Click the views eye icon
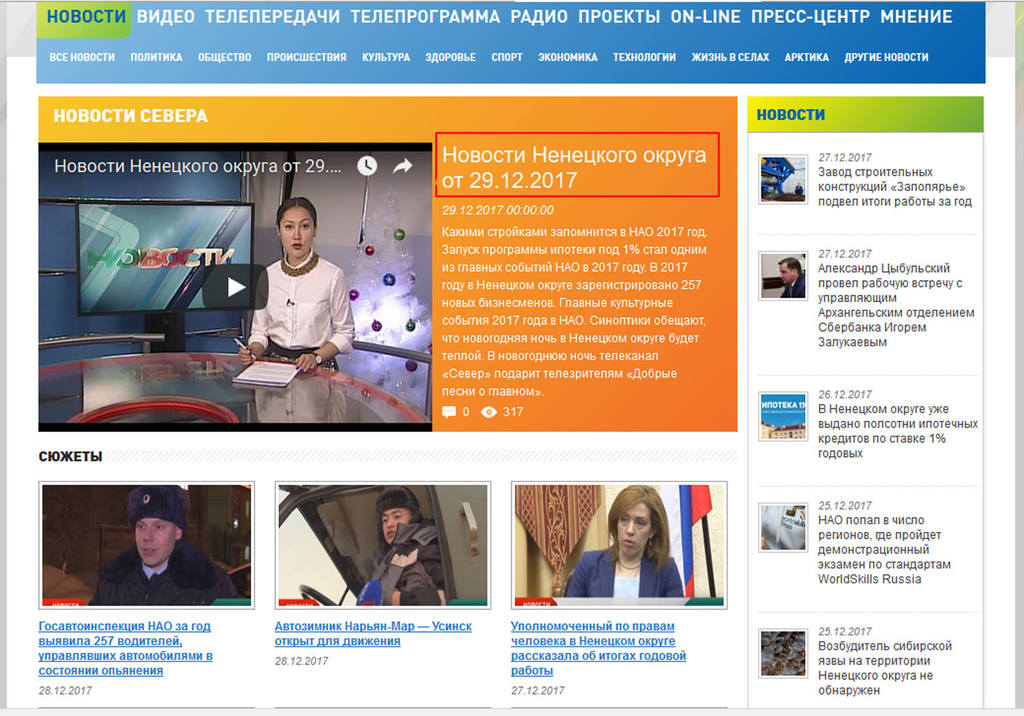This screenshot has width=1024, height=716. (x=488, y=412)
